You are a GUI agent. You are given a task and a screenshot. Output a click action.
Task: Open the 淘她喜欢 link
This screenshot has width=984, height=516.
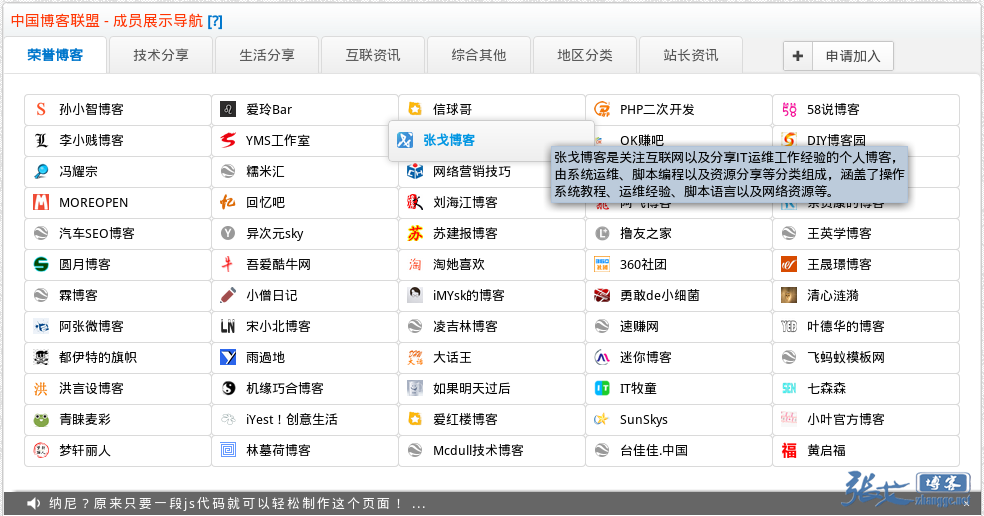(x=459, y=264)
